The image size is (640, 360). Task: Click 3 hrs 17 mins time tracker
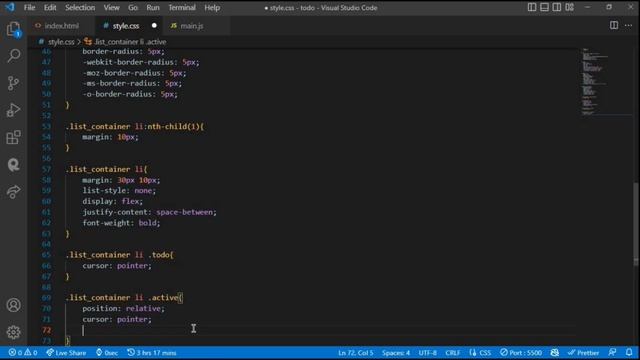click(151, 353)
